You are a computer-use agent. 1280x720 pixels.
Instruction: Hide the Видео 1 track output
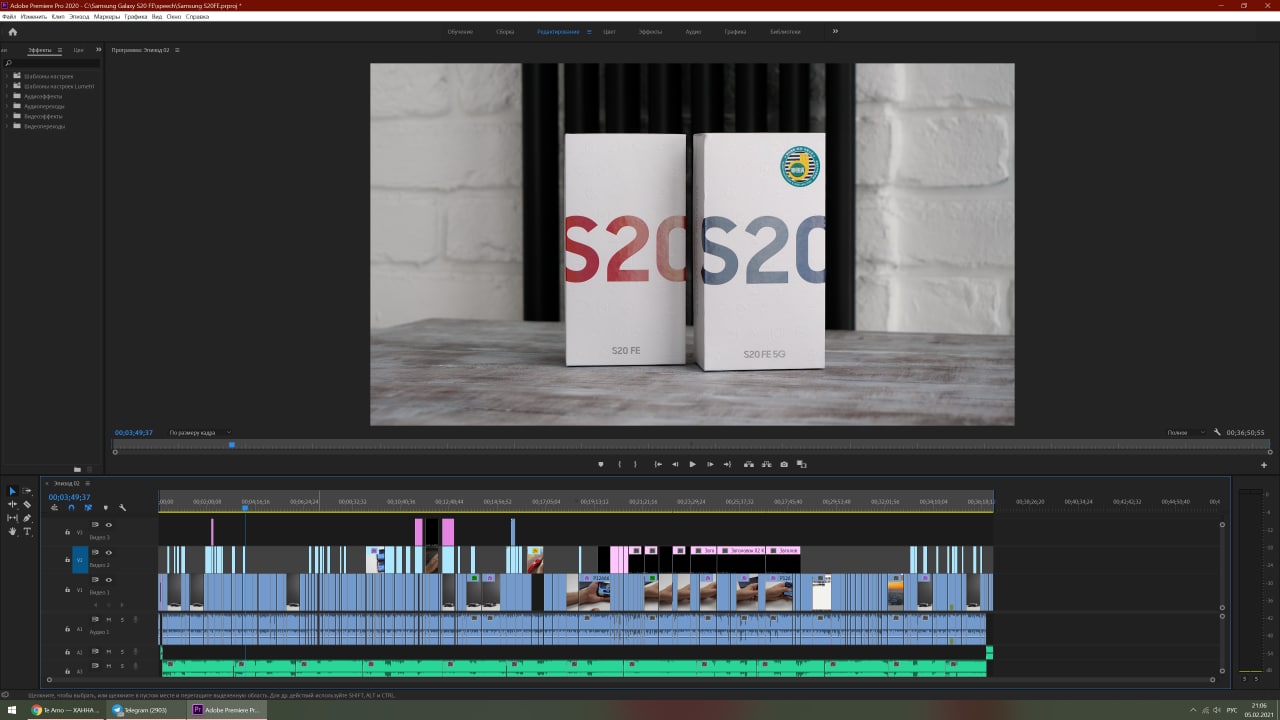(x=109, y=580)
